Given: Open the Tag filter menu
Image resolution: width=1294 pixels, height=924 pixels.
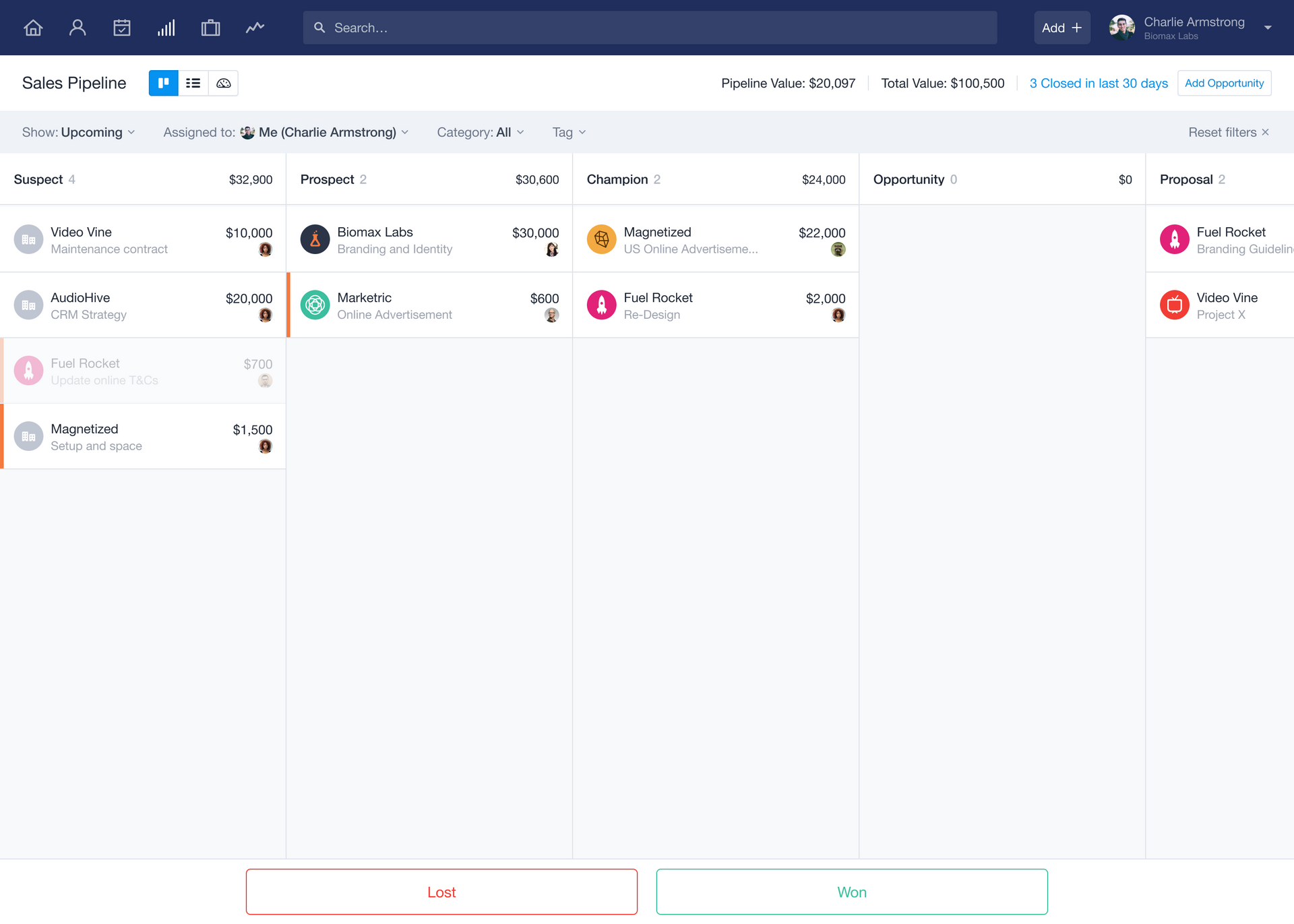Looking at the screenshot, I should click(569, 132).
